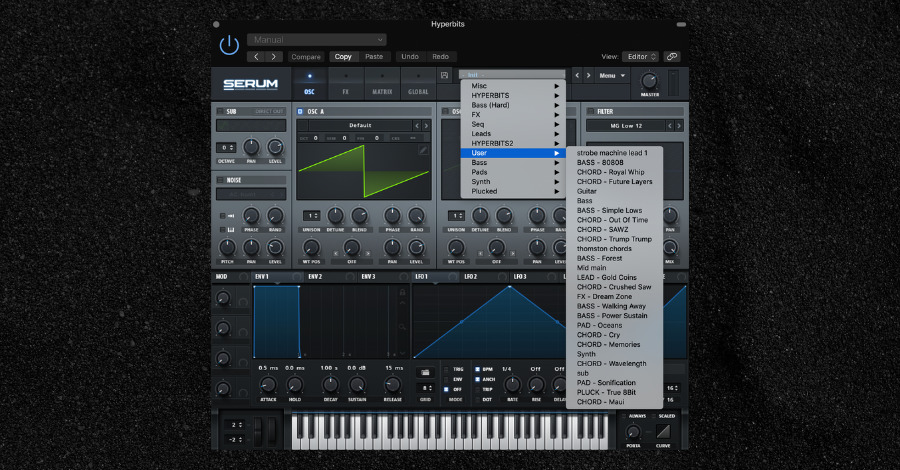Open the GLOBAL tab
The height and width of the screenshot is (470, 900).
coord(418,83)
